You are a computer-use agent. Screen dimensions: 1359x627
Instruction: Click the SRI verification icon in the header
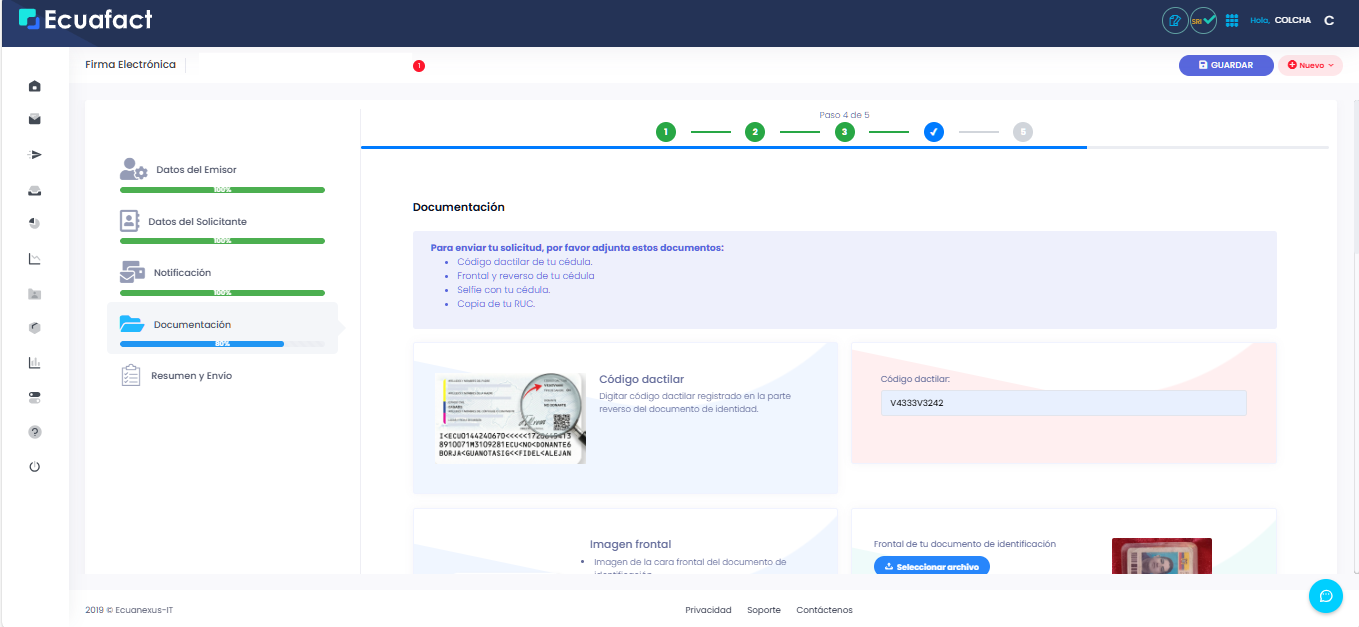1203,19
